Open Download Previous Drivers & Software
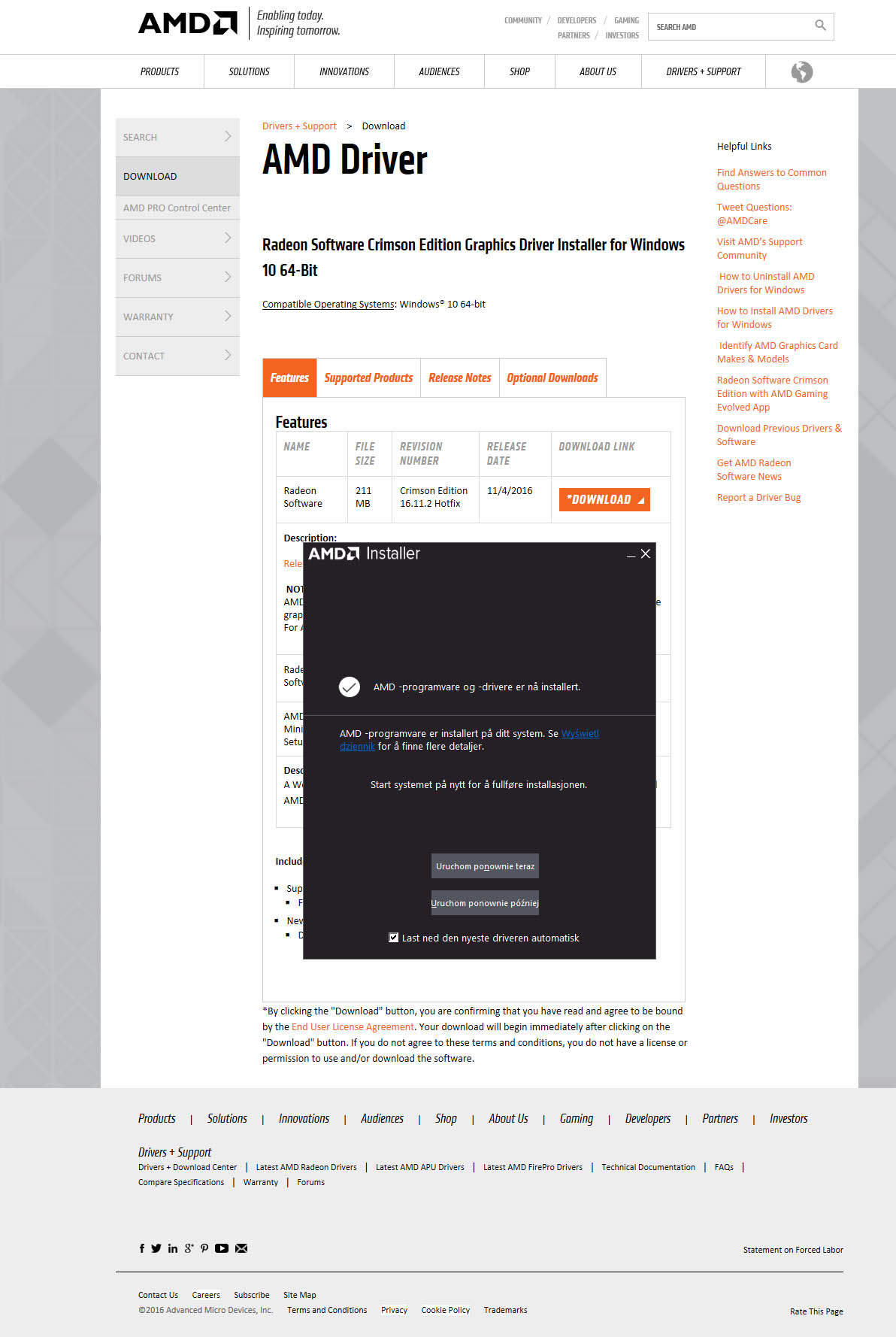Screen dimensions: 896x1337 (779, 435)
